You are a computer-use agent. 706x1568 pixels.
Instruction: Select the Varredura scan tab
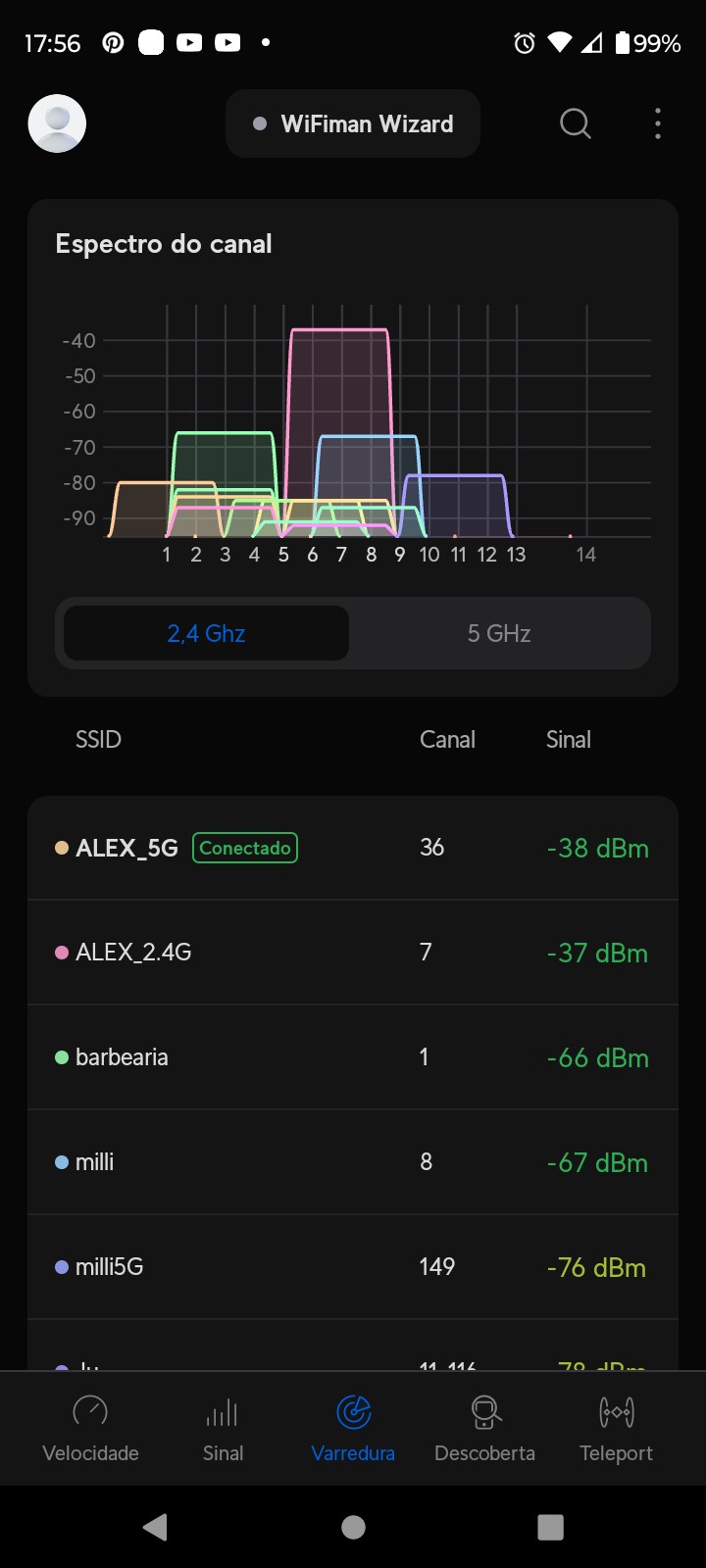coord(353,1428)
